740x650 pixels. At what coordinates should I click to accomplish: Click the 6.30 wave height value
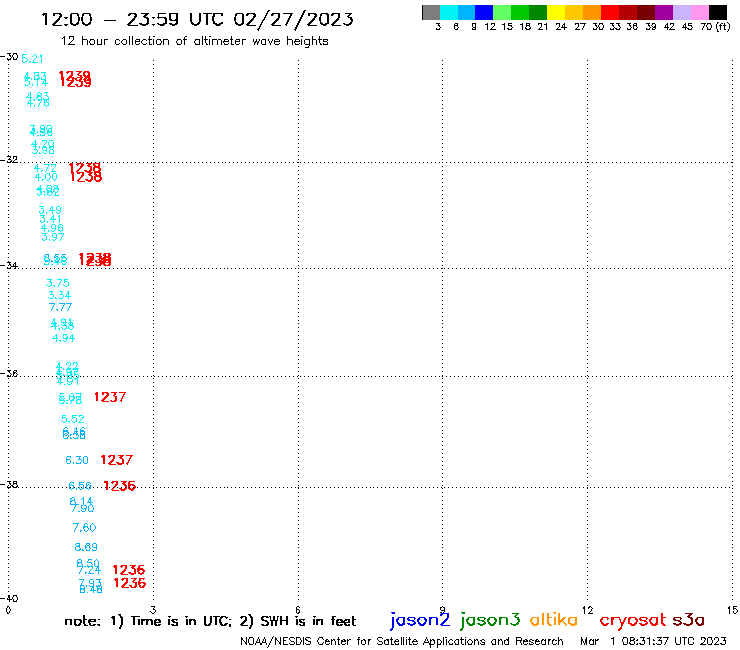click(x=77, y=460)
